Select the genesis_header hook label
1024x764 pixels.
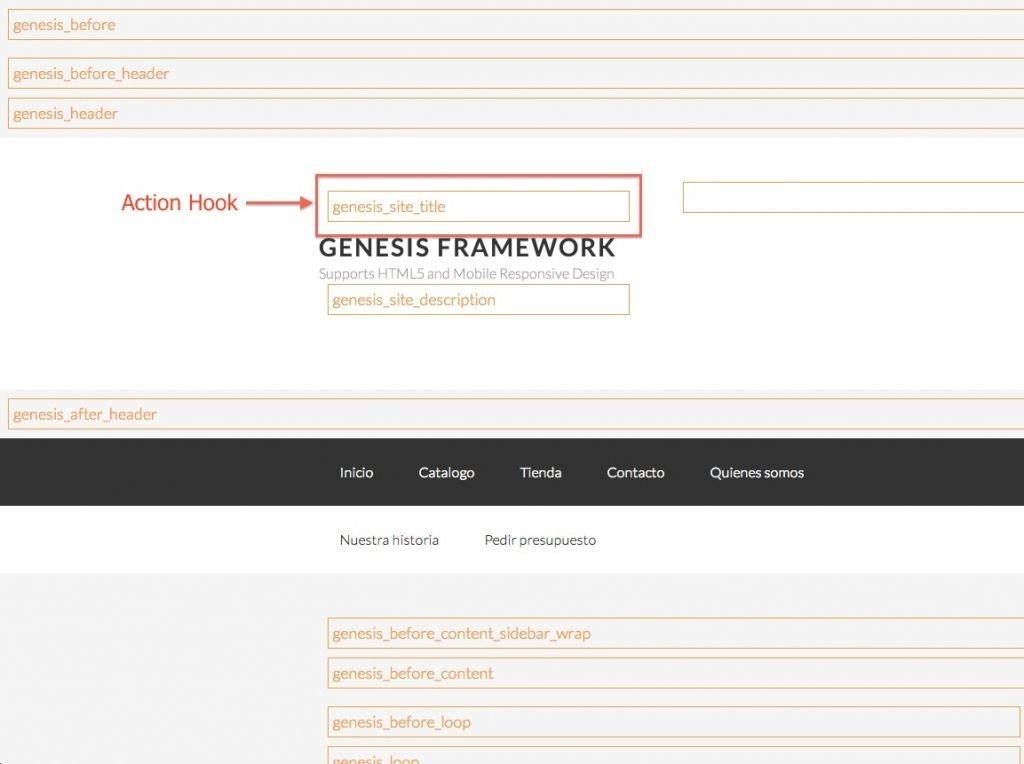pyautogui.click(x=65, y=114)
